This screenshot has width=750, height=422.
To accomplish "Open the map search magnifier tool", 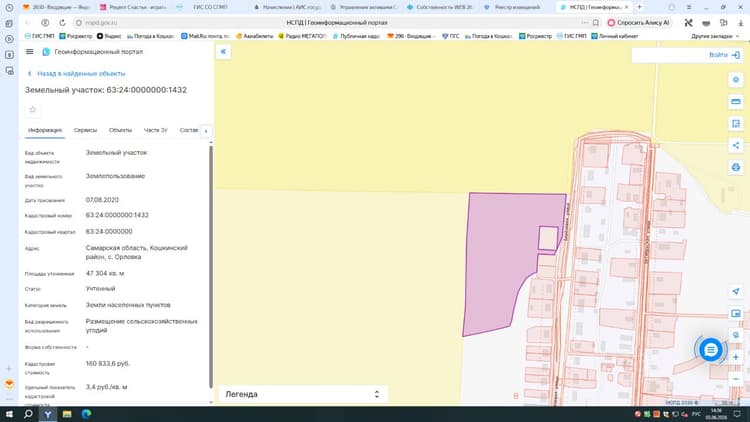I will point(736,335).
